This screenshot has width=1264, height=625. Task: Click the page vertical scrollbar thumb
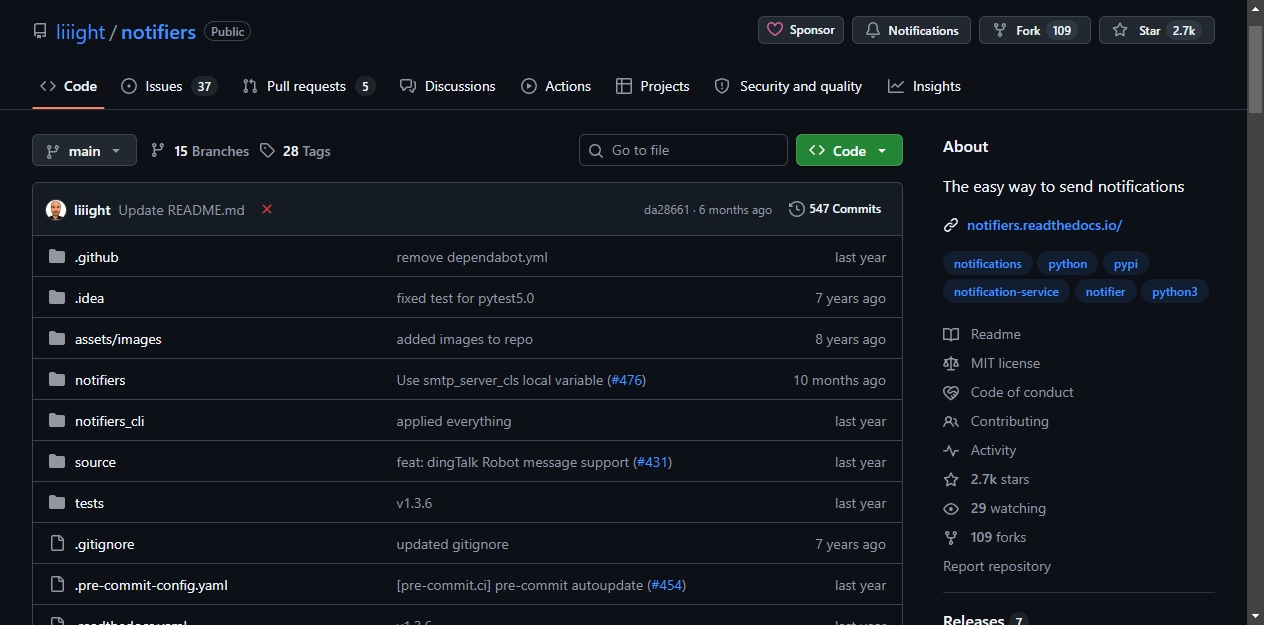(1256, 70)
